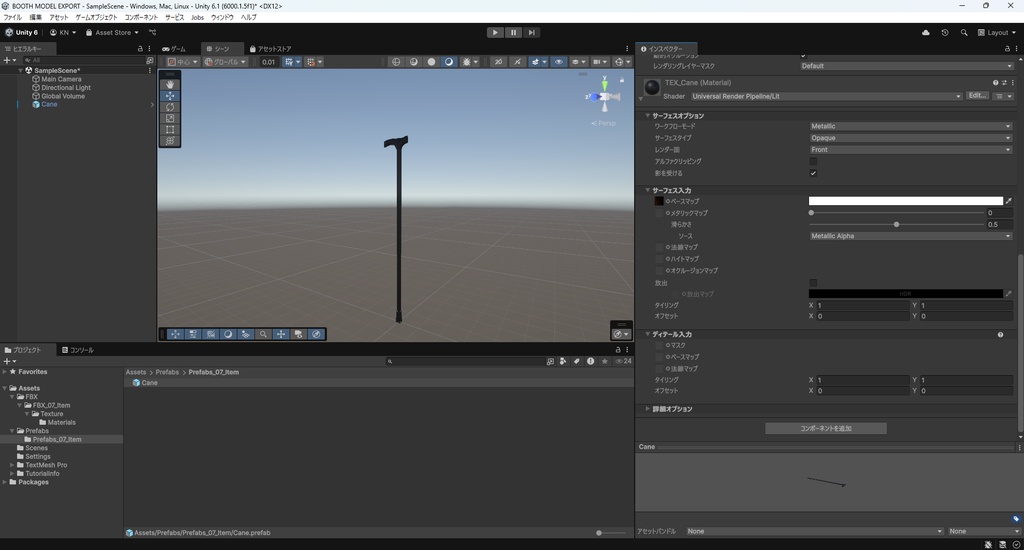Image resolution: width=1024 pixels, height=550 pixels.
Task: Open the ワークフローモード Metallic dropdown
Action: (x=910, y=126)
